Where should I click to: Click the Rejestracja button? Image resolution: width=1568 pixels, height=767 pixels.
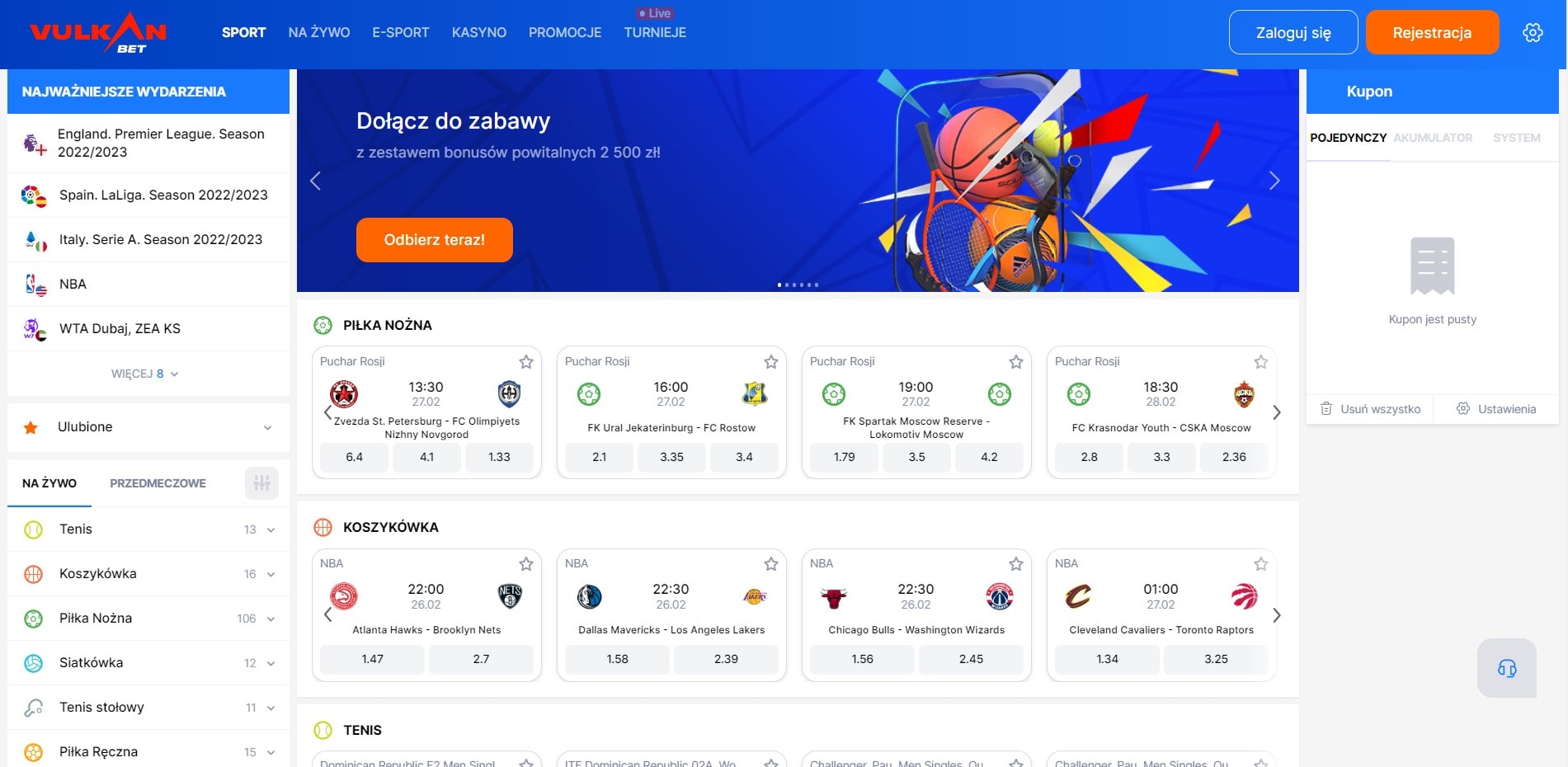(x=1432, y=32)
